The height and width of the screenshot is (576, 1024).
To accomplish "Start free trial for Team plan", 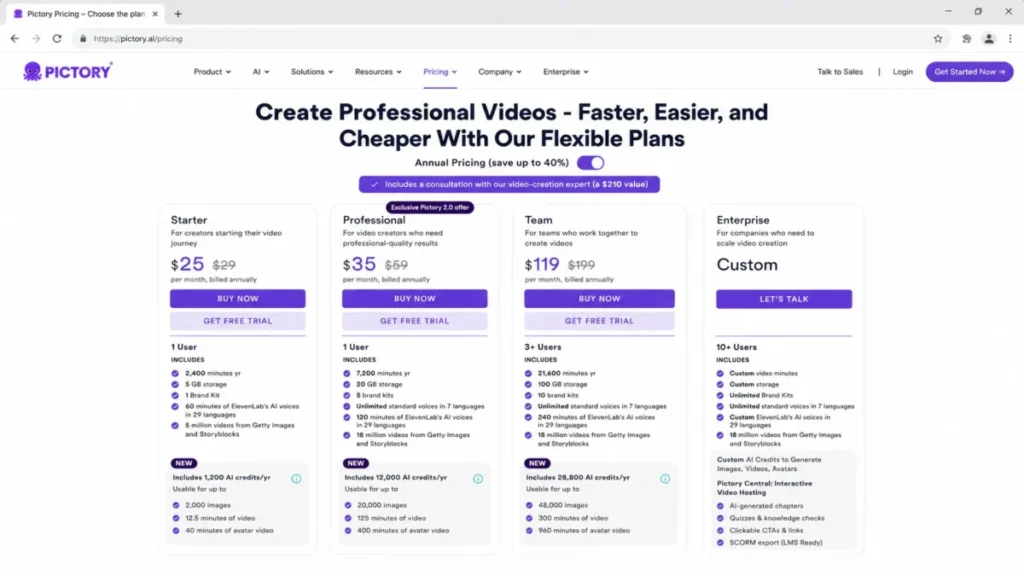I will pyautogui.click(x=600, y=321).
